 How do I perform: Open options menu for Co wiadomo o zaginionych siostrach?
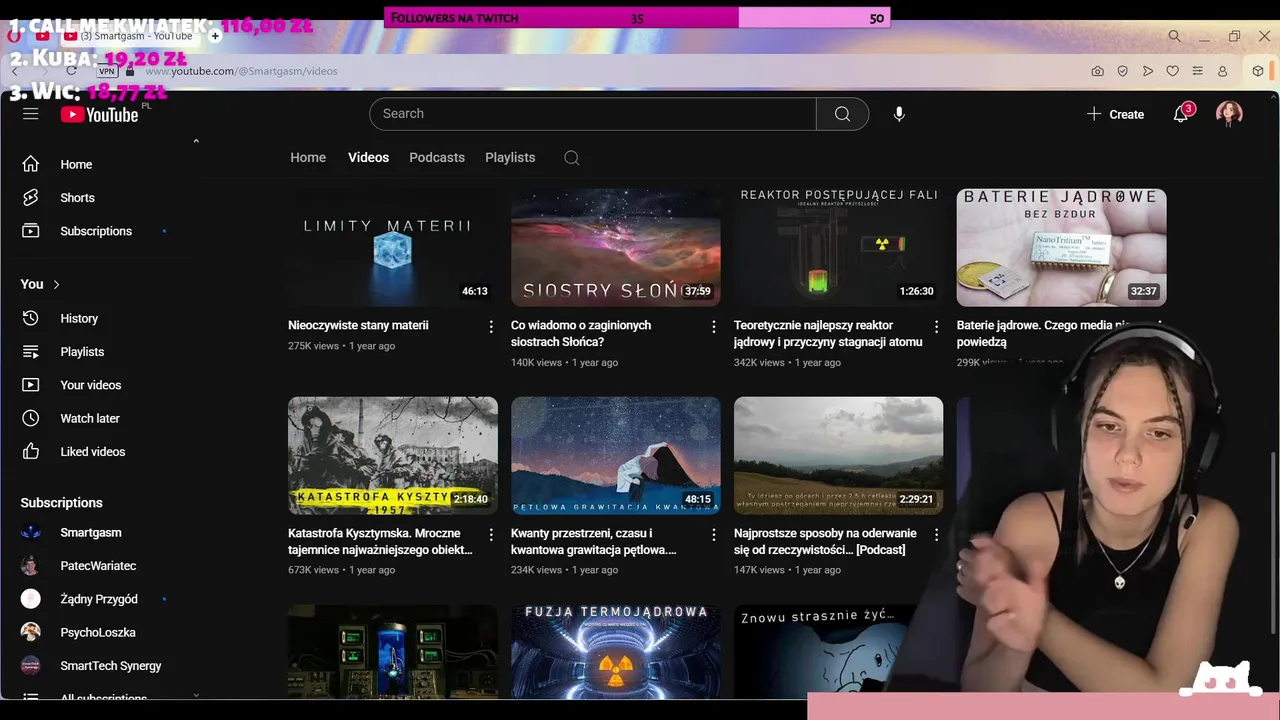pos(714,326)
